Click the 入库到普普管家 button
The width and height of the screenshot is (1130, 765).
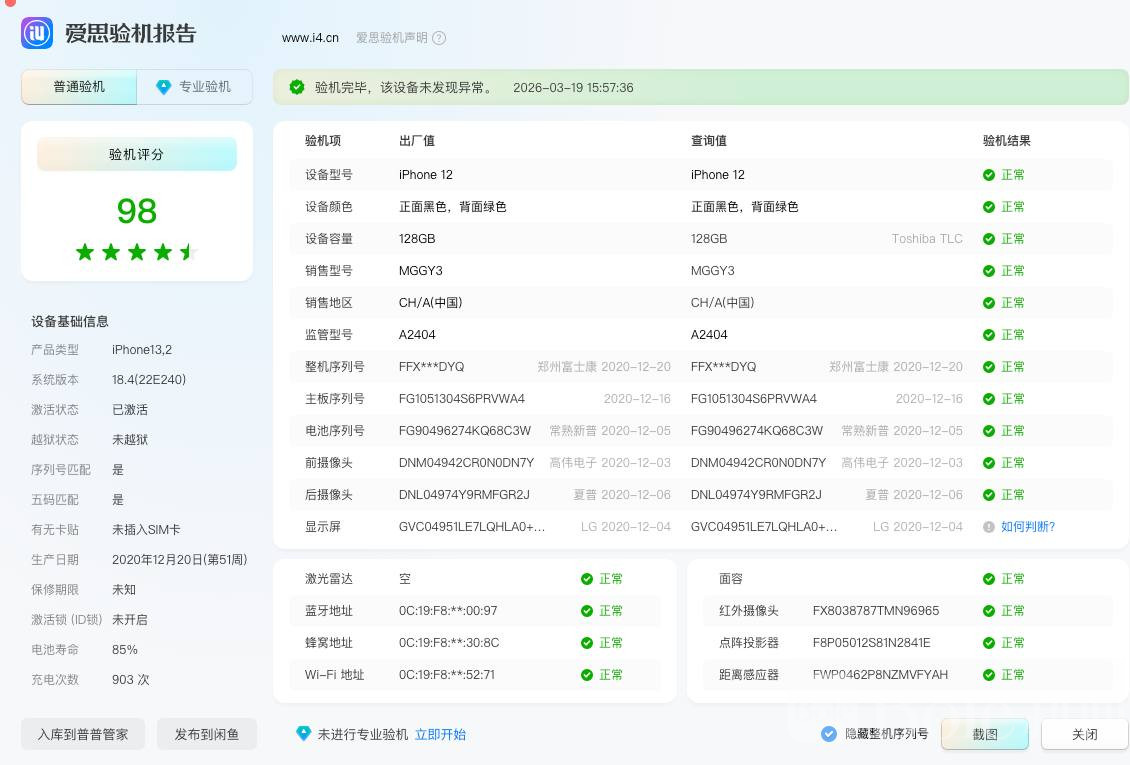[83, 734]
